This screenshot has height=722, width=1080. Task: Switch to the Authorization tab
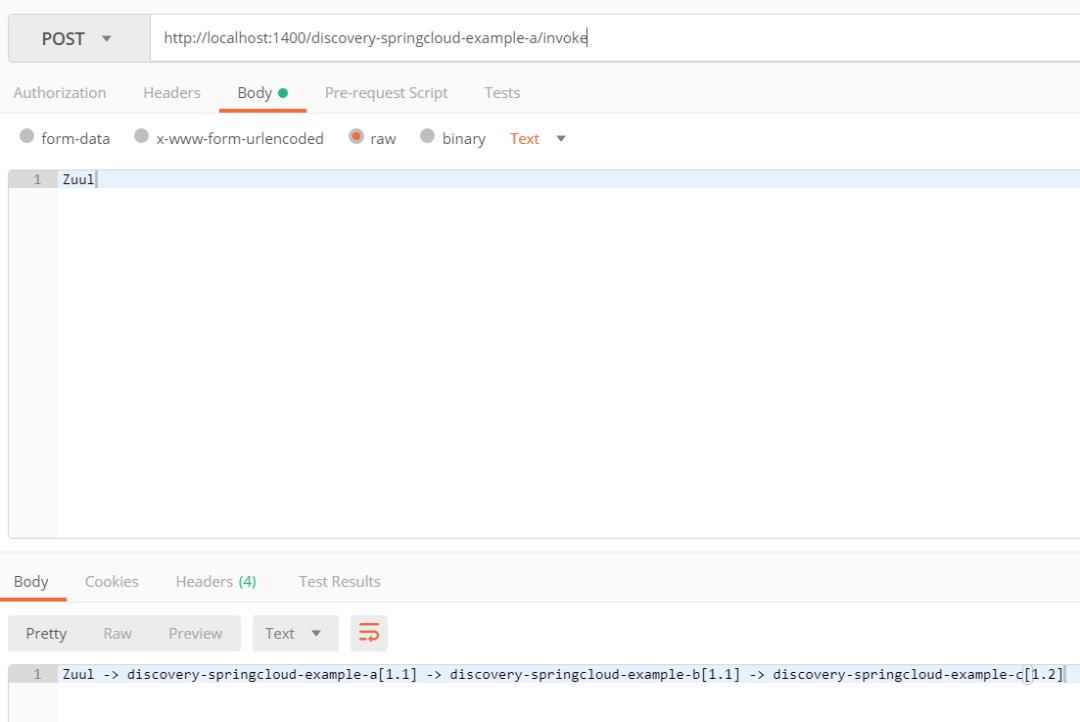(60, 92)
